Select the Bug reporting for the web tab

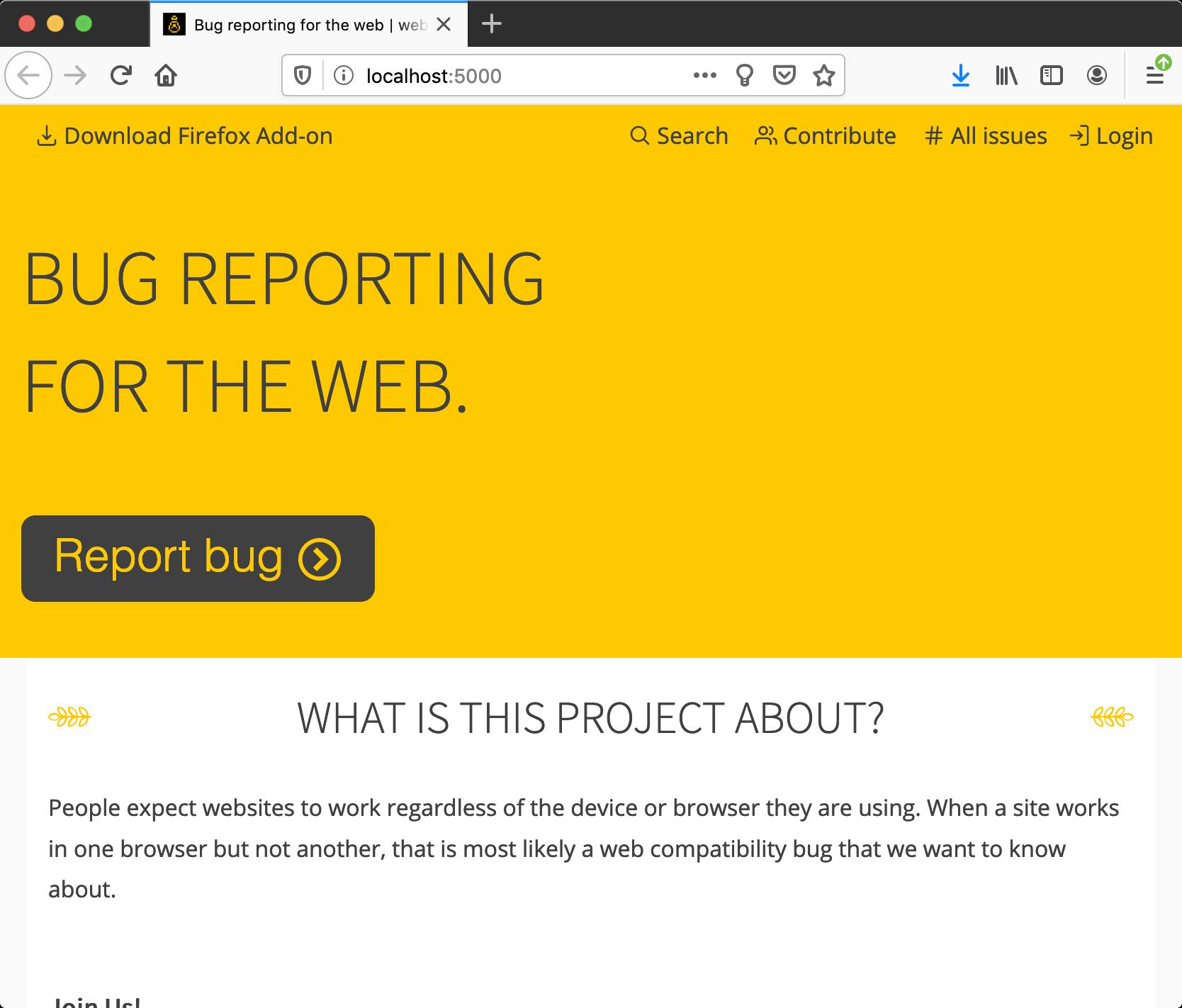click(x=298, y=25)
